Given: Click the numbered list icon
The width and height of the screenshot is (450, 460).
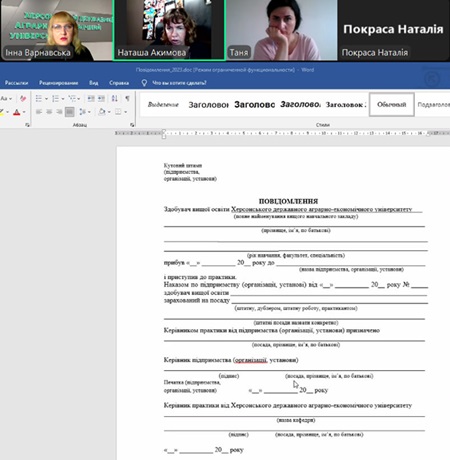Looking at the screenshot, I should [55, 98].
